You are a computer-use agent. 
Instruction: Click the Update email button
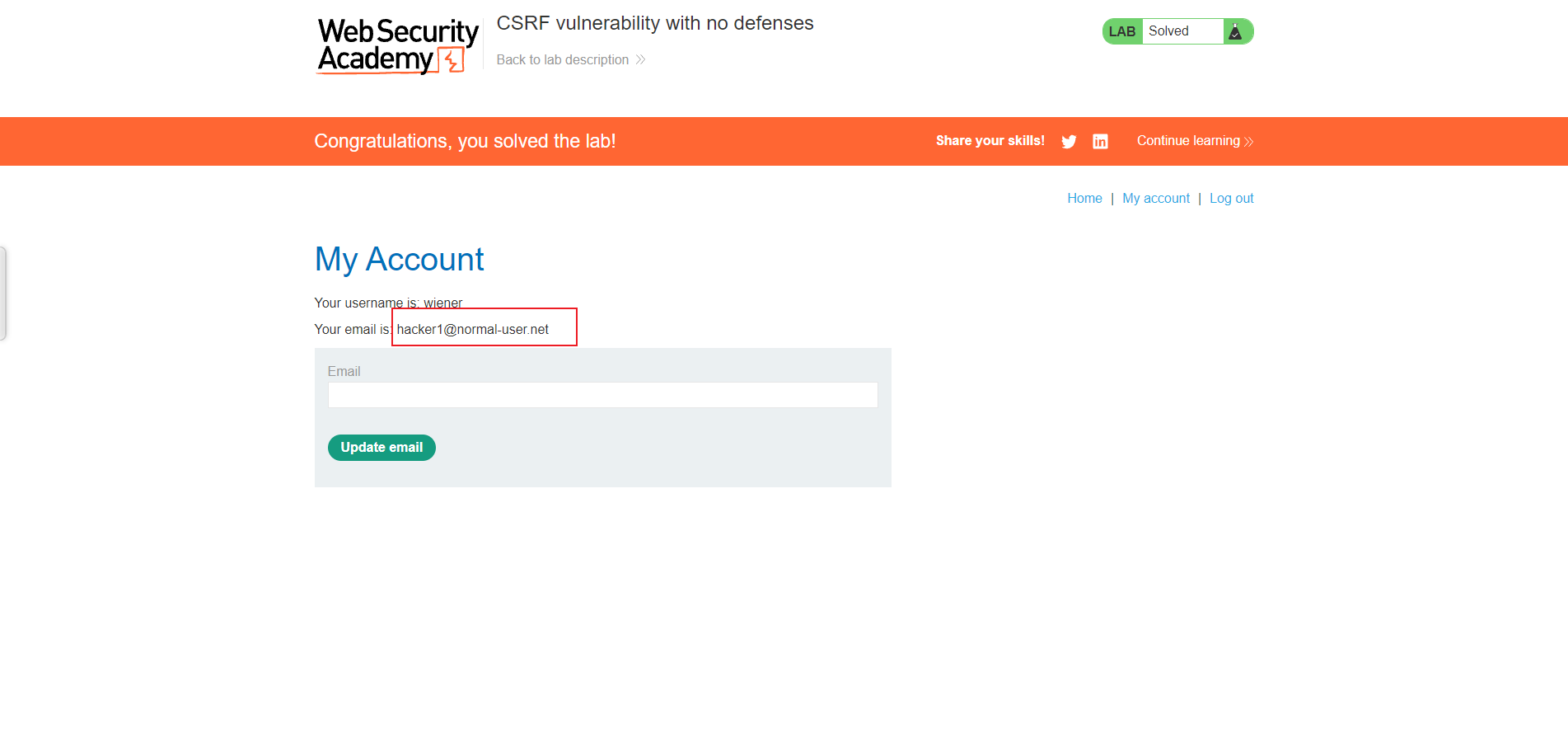(381, 448)
